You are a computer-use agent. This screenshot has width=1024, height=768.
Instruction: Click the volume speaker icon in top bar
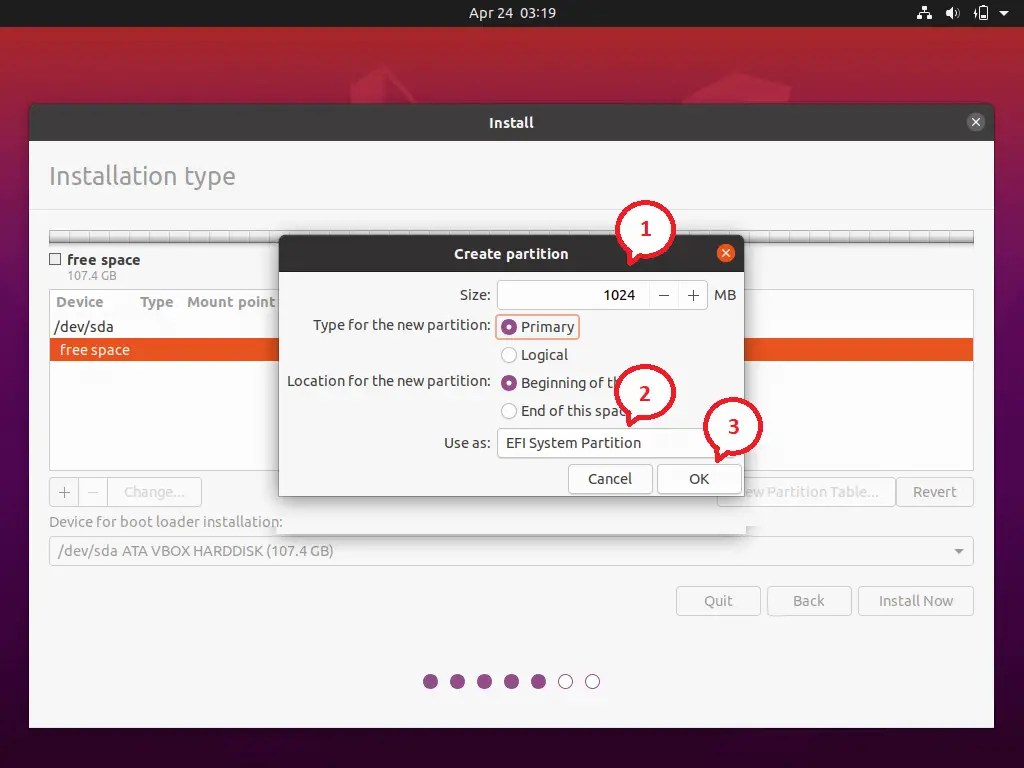(x=952, y=13)
